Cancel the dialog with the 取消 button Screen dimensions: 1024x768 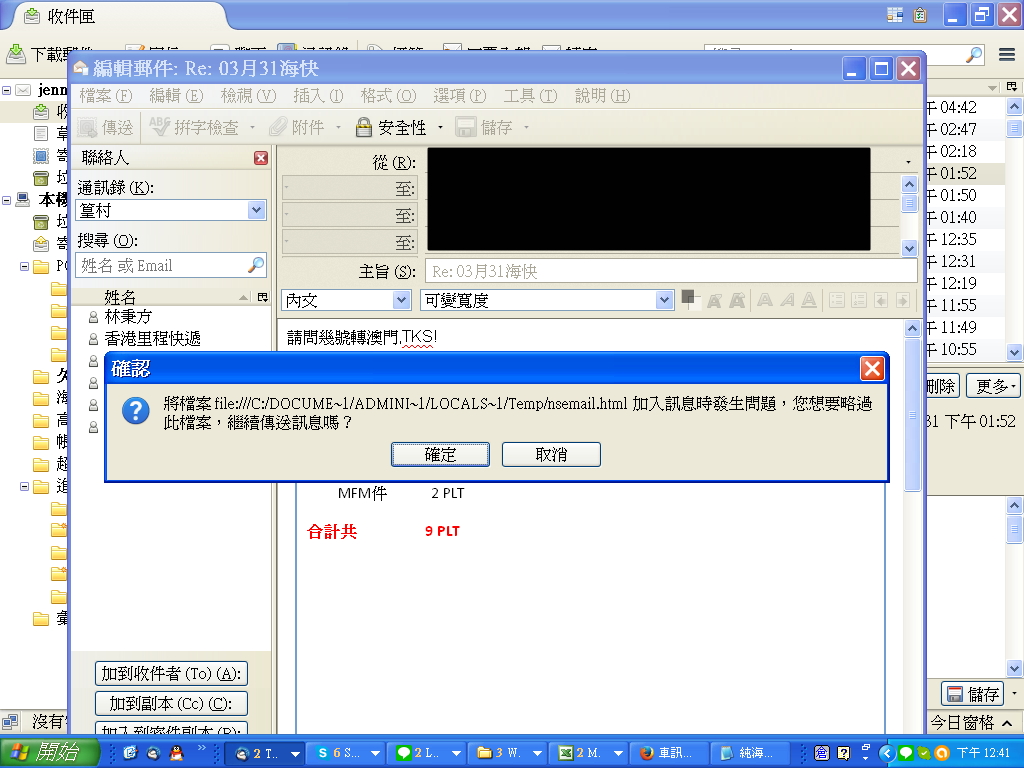551,455
